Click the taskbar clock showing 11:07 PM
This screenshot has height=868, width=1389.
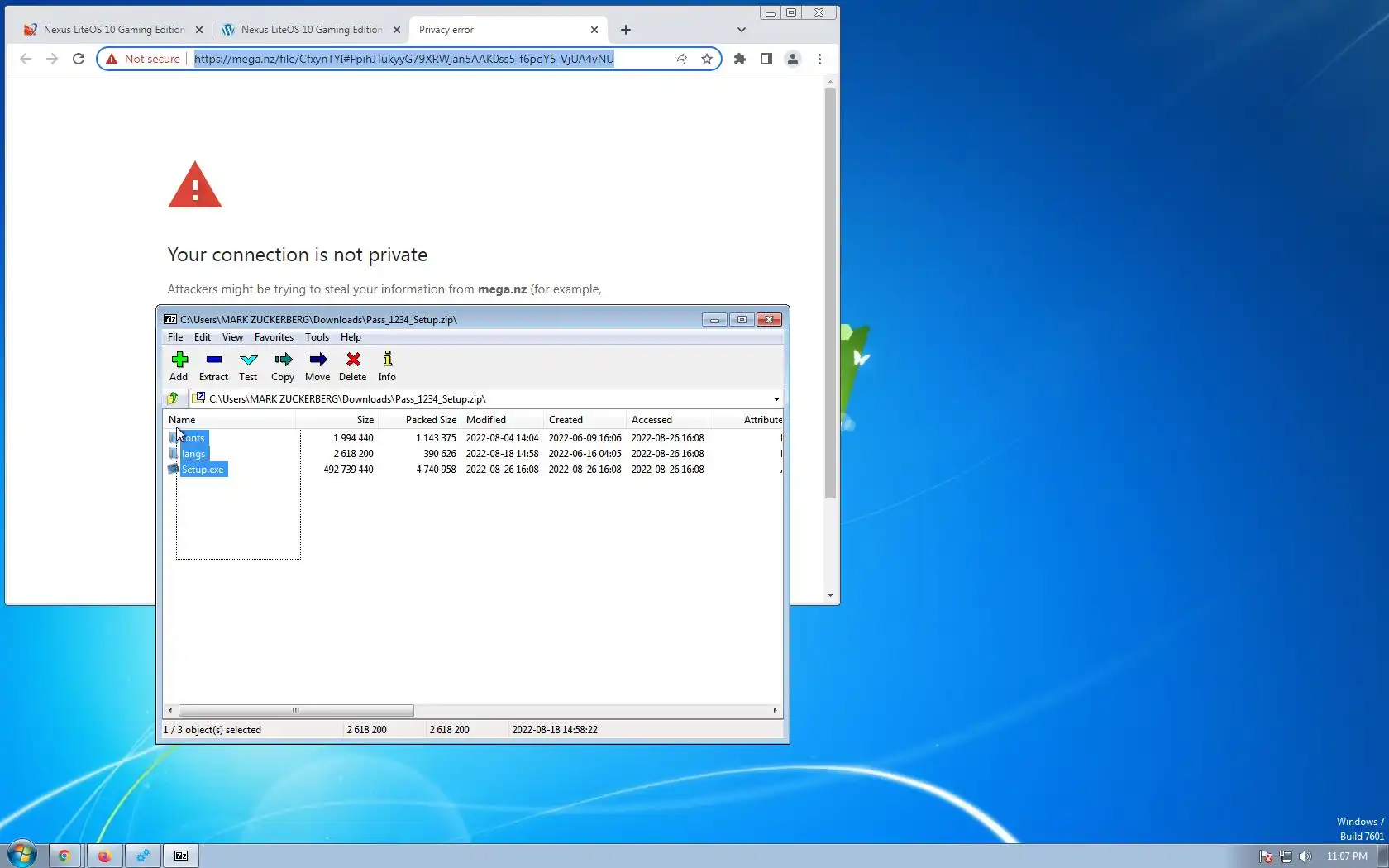(1347, 856)
